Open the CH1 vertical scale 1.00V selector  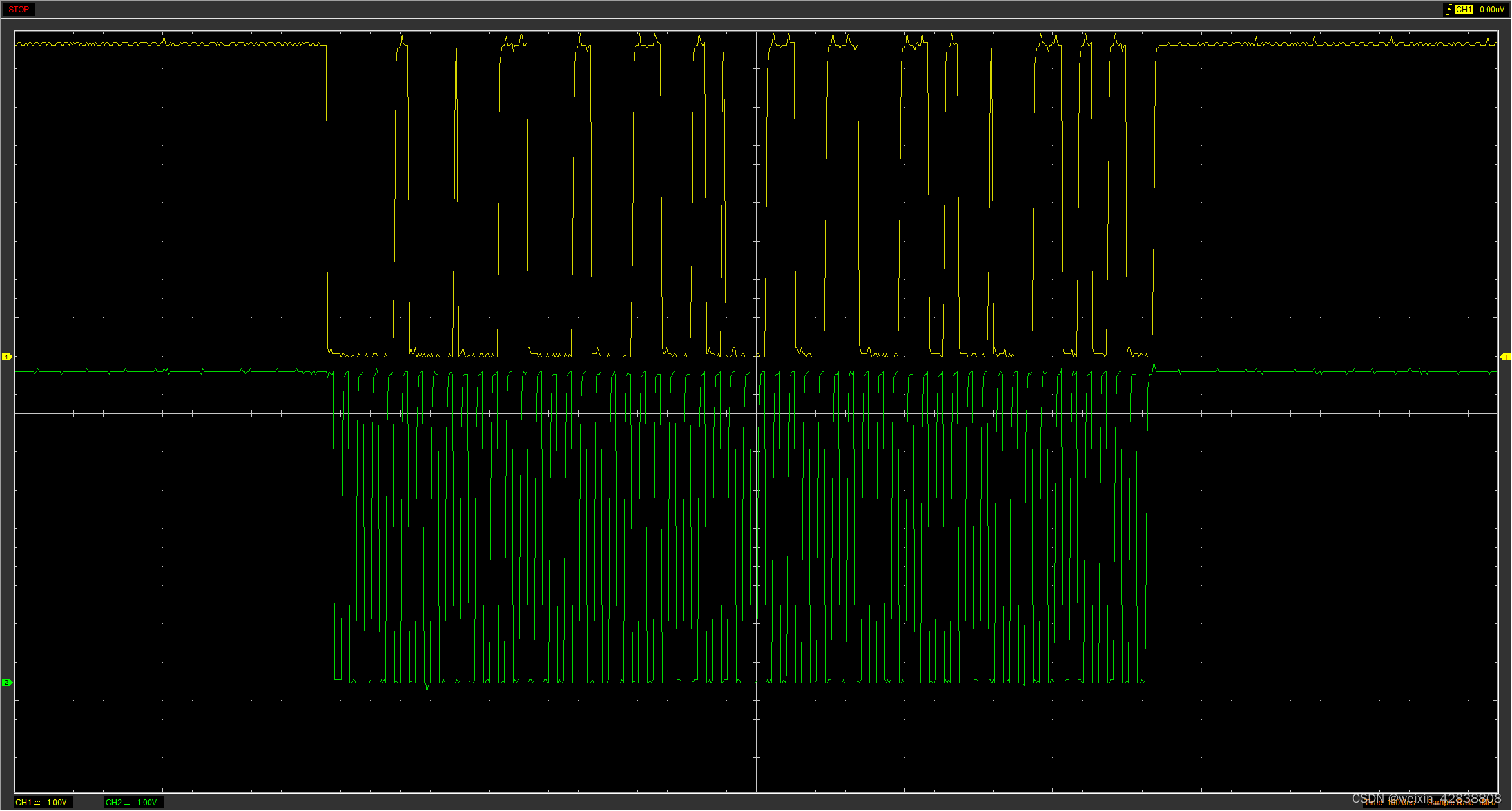(x=56, y=802)
